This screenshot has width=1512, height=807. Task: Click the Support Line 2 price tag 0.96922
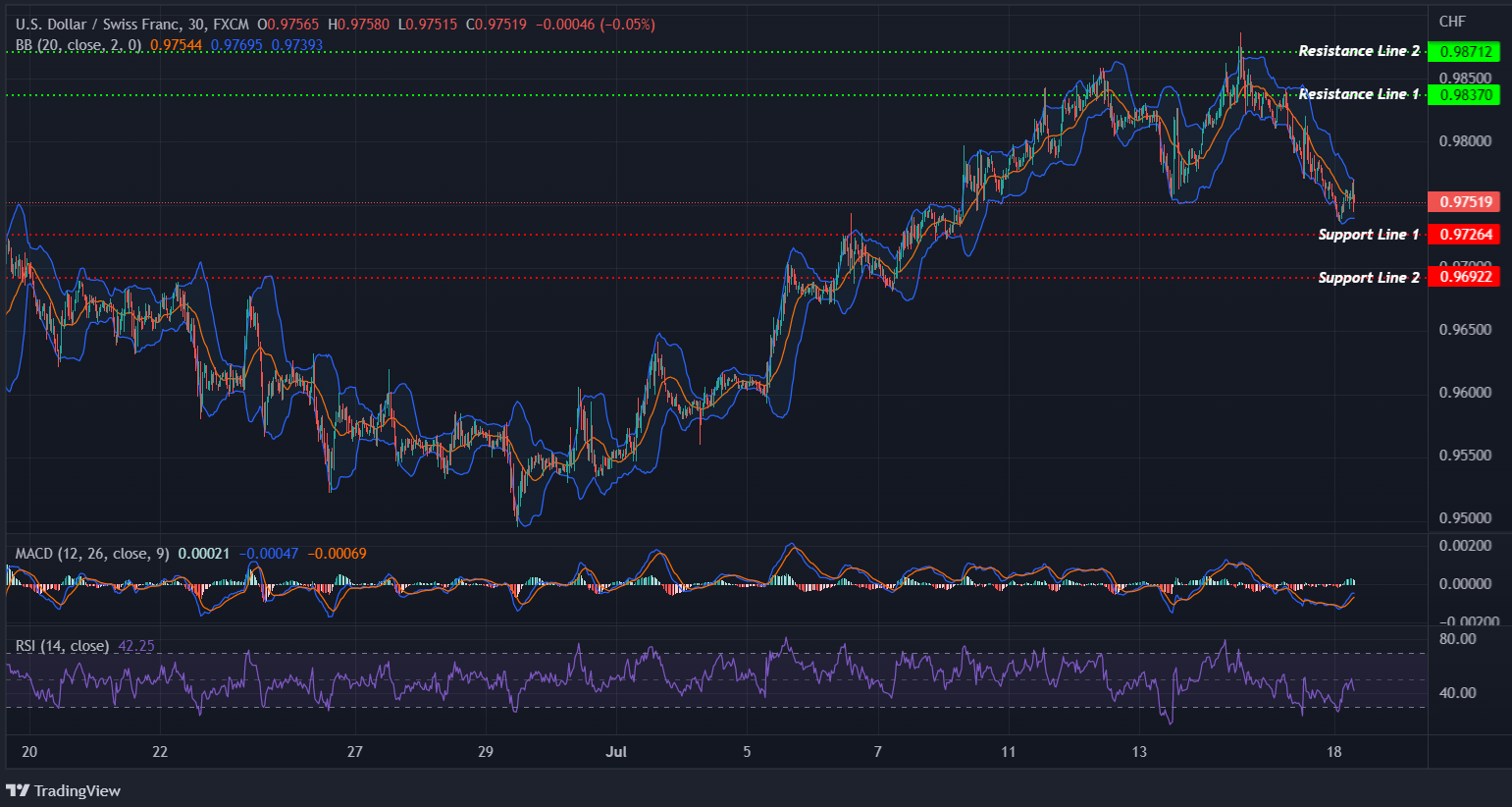click(x=1466, y=277)
